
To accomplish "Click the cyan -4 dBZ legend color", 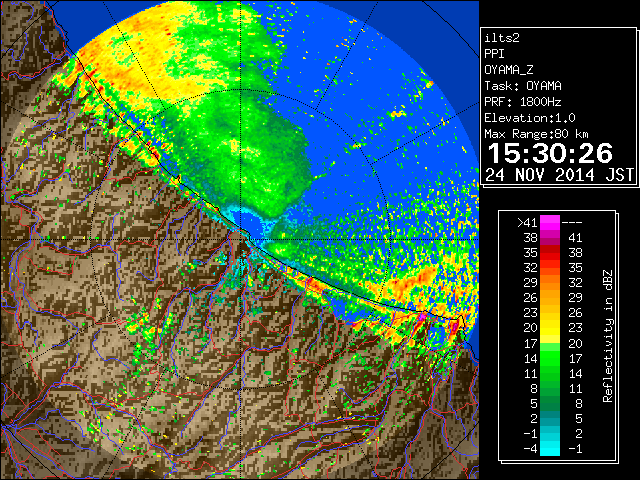I will click(550, 449).
